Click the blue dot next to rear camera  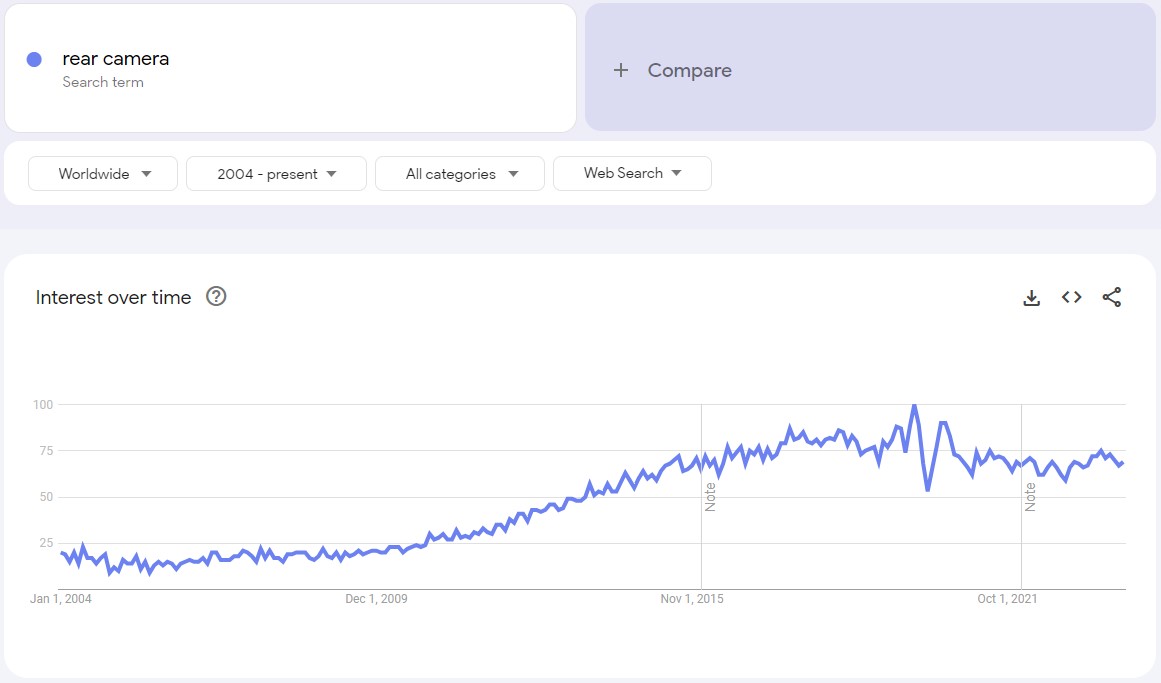[x=34, y=59]
